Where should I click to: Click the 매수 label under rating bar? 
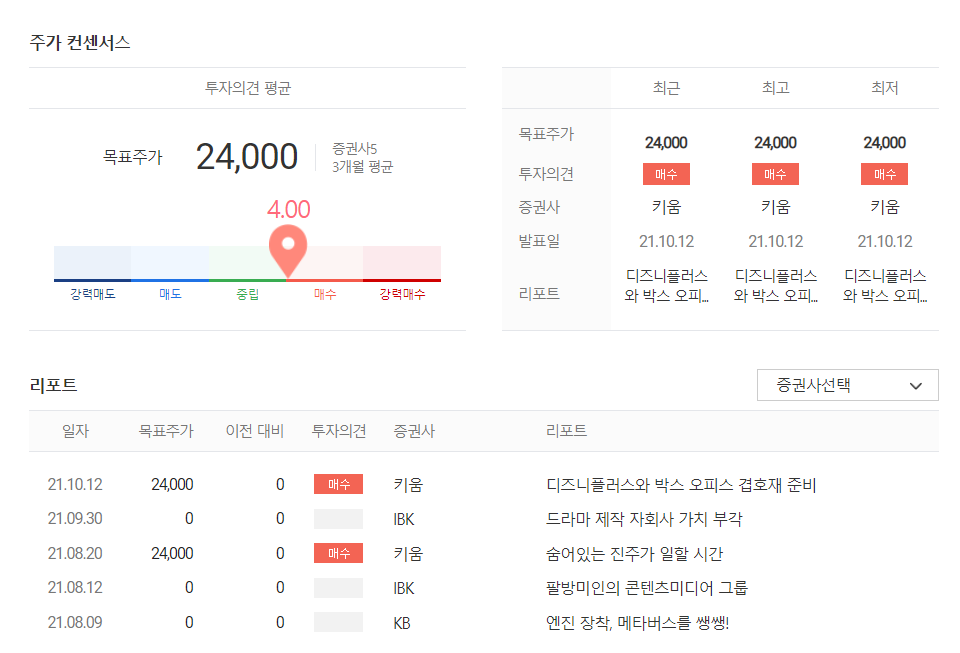coord(325,294)
